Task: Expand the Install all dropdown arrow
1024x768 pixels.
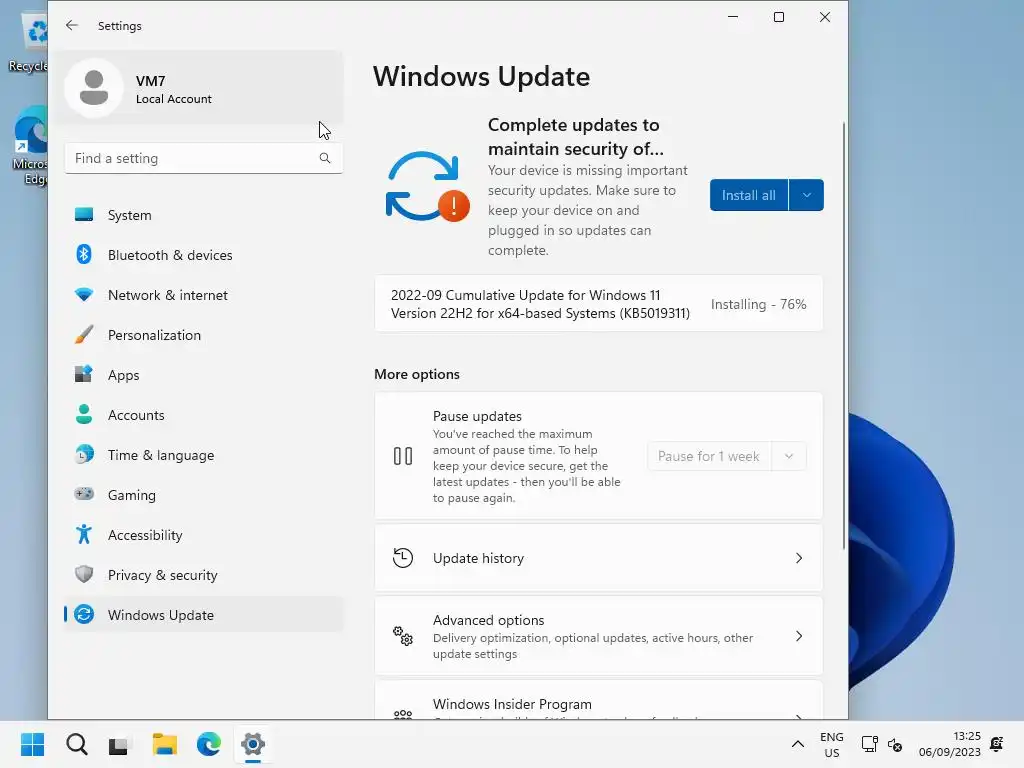Action: pos(807,195)
